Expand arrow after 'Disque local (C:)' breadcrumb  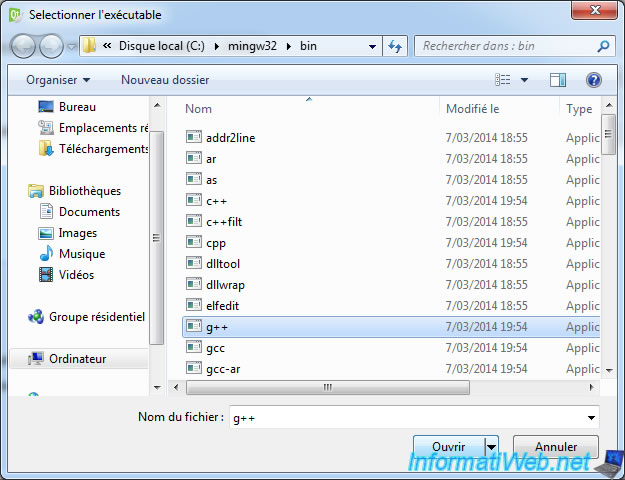pos(216,47)
